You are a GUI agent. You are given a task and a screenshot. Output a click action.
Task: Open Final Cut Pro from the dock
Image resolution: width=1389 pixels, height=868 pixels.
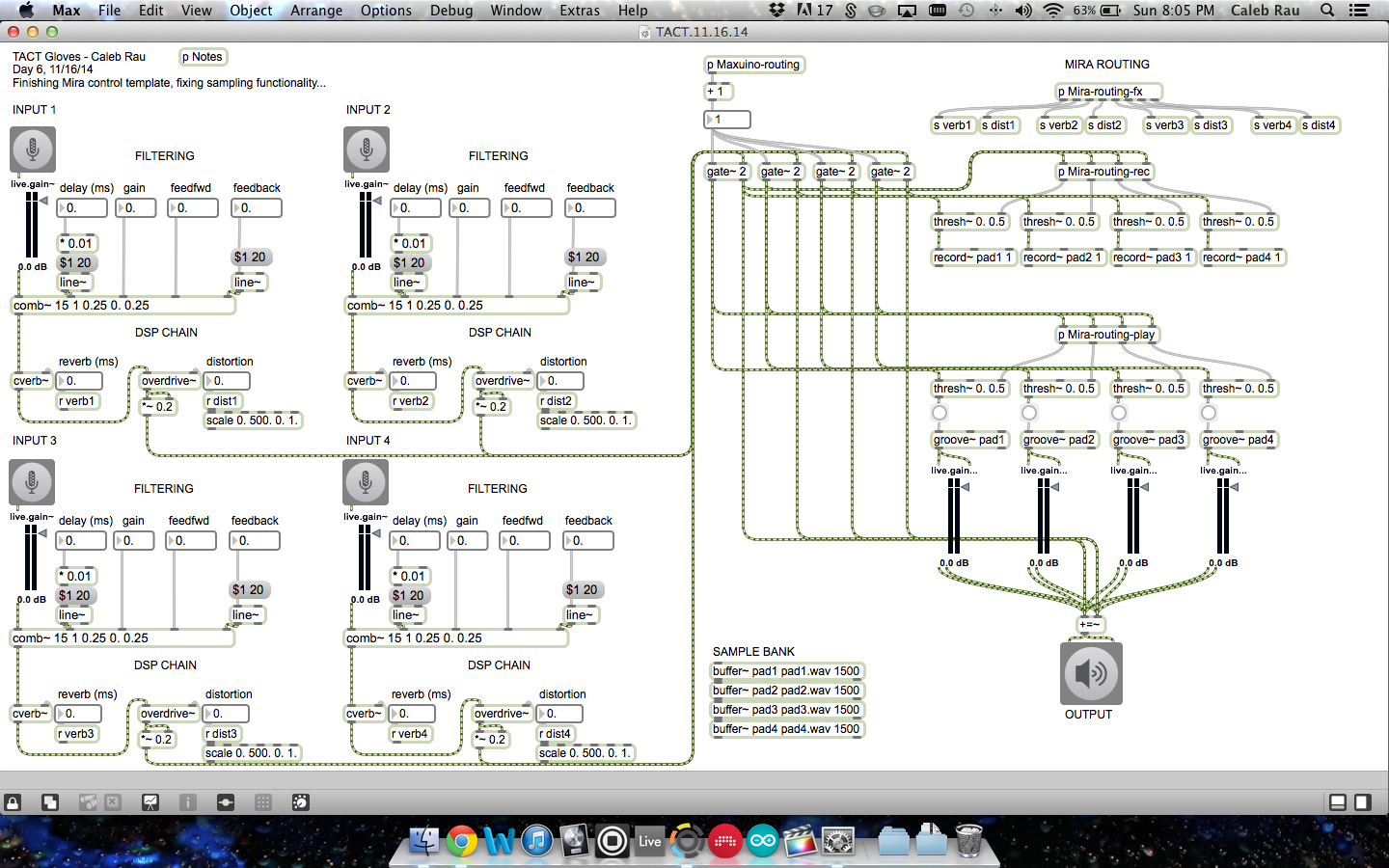(801, 842)
